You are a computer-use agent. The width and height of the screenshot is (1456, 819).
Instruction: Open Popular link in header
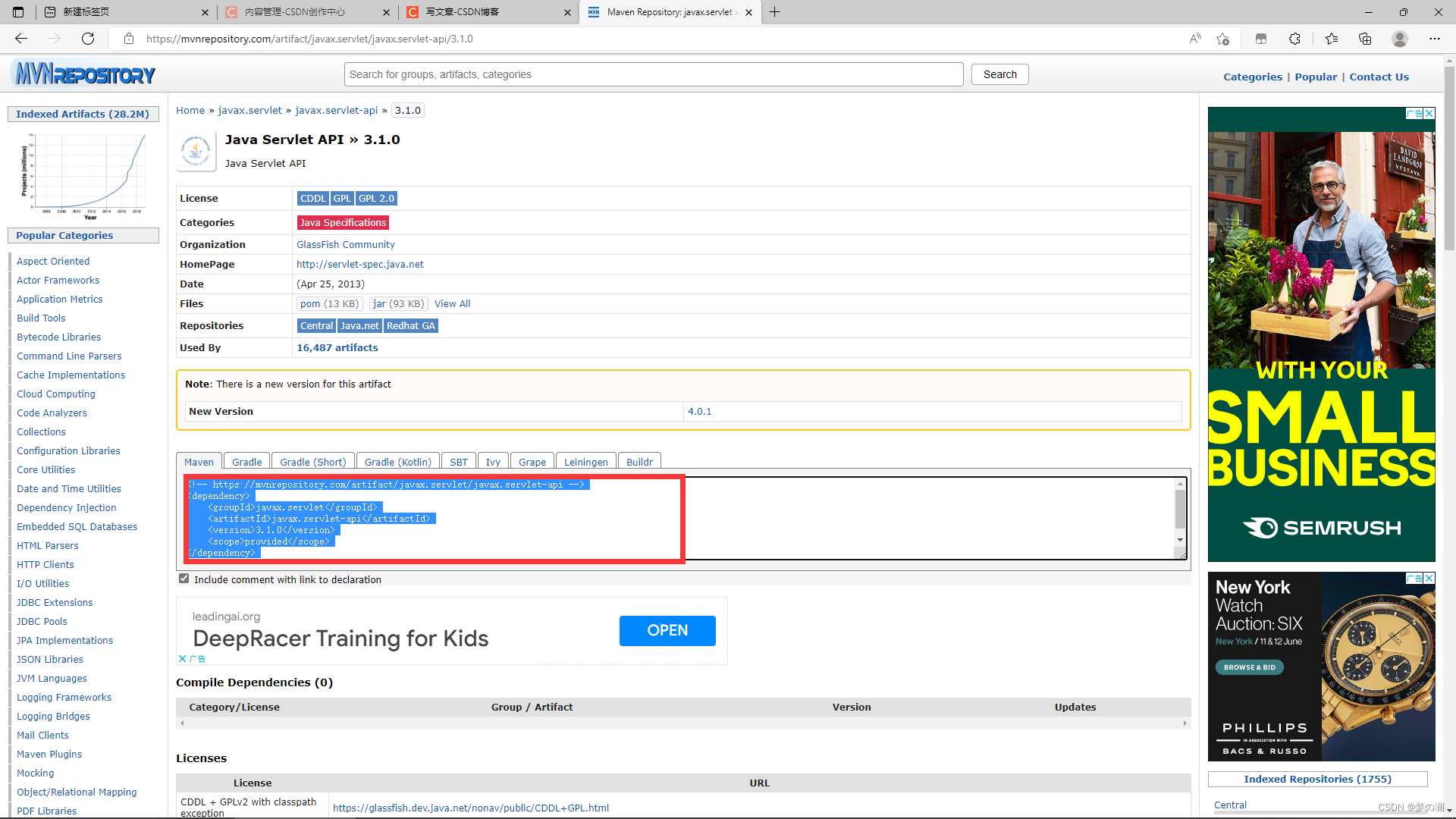tap(1316, 77)
